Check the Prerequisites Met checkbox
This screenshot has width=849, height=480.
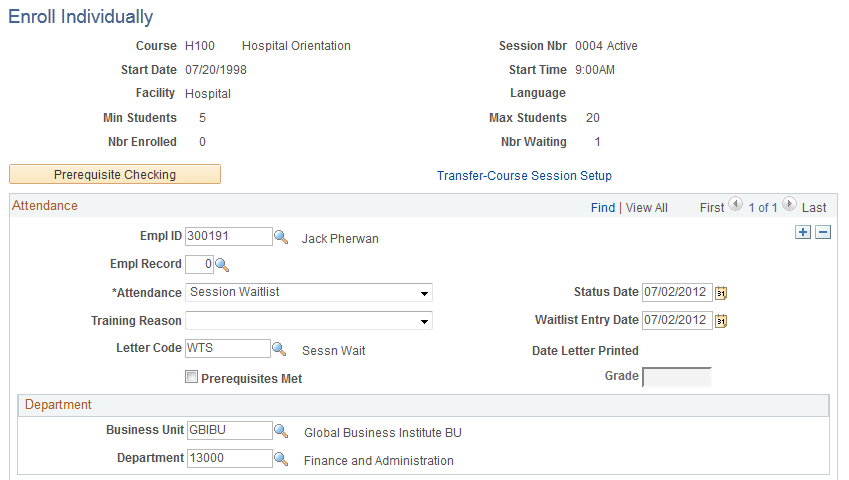click(192, 377)
